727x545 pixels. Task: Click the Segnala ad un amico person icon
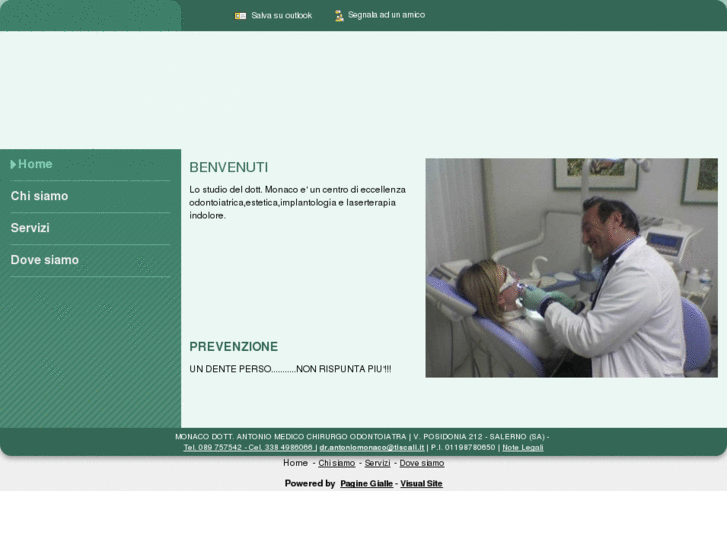339,16
